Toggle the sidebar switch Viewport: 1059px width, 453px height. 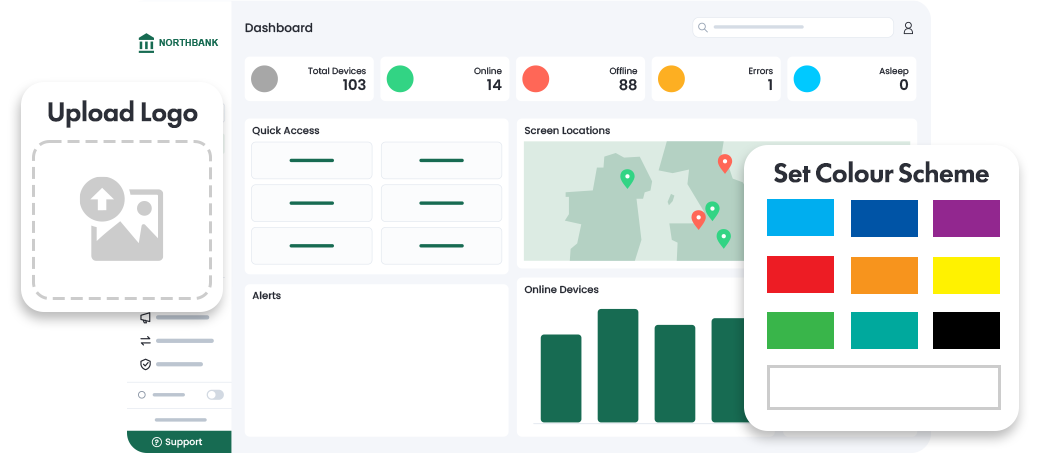pyautogui.click(x=215, y=395)
